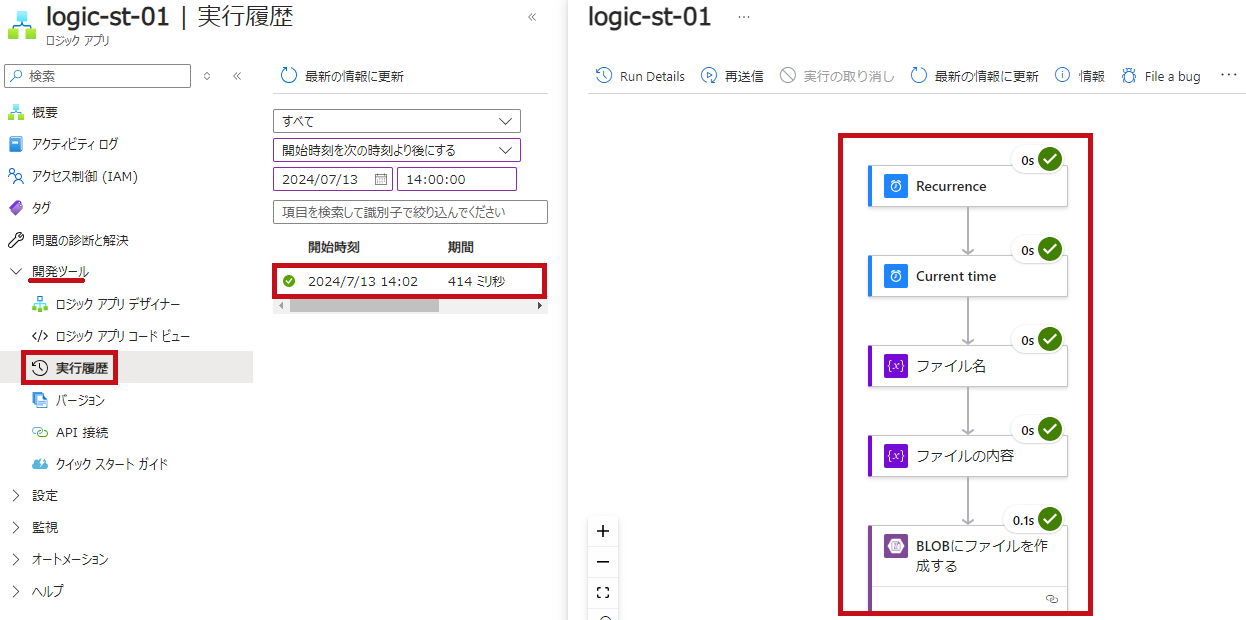
Task: Open the 開始時刻を次の時刻より後にする dropdown
Action: (397, 150)
